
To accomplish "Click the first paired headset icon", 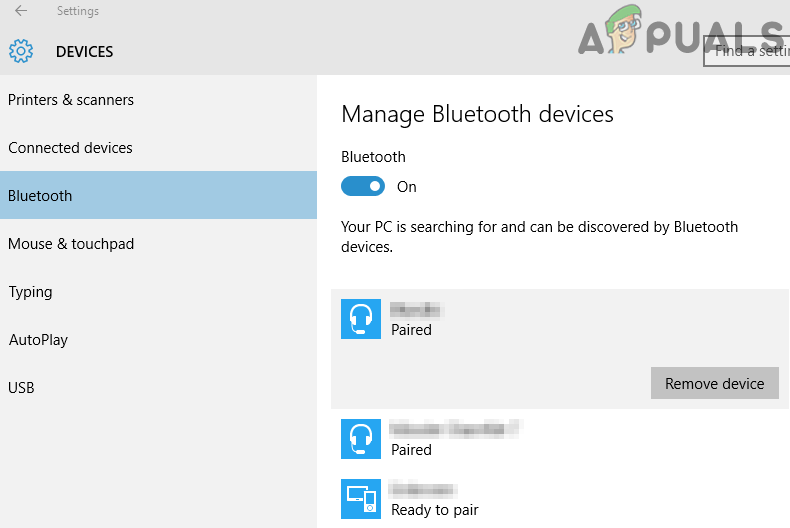I will (x=361, y=319).
